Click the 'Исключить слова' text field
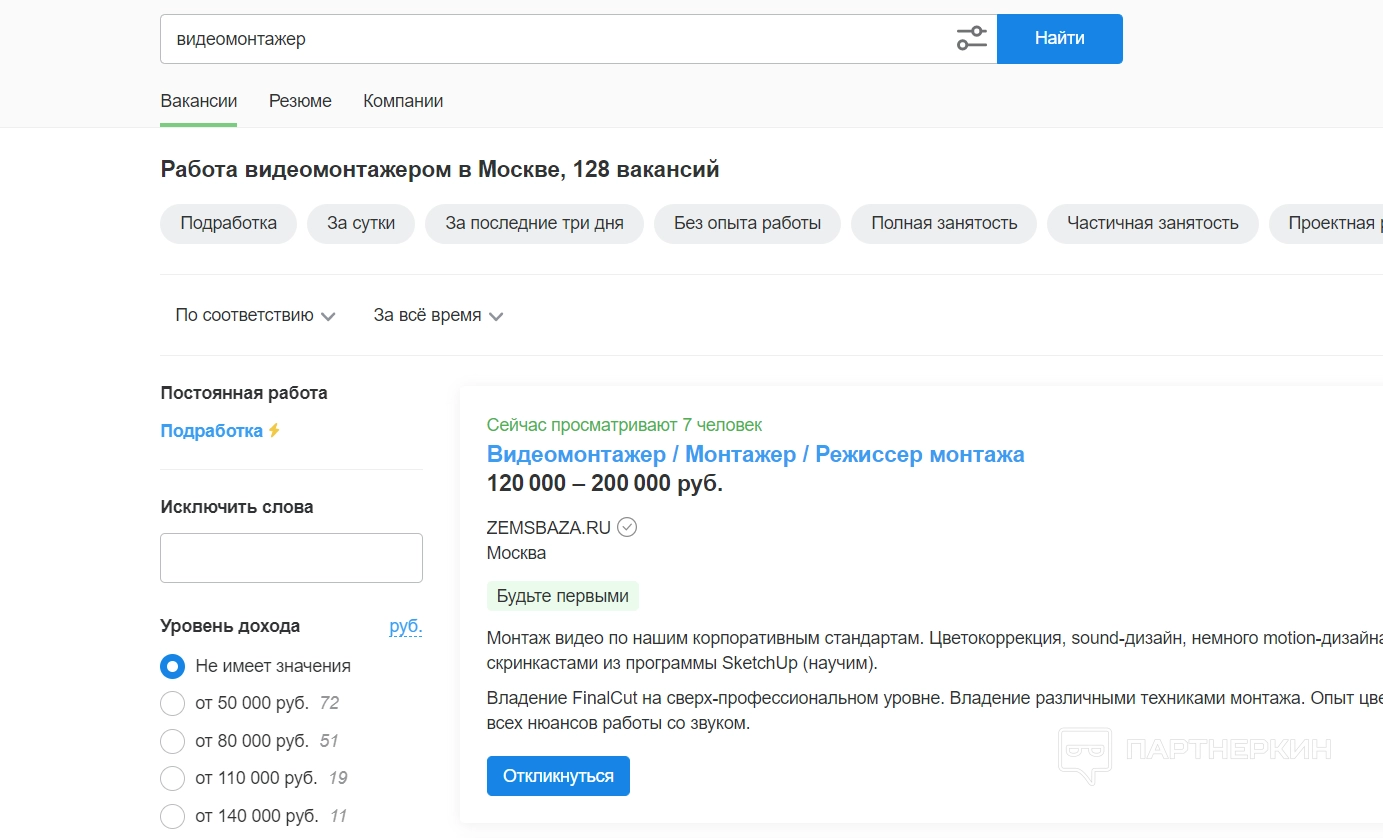 [291, 558]
